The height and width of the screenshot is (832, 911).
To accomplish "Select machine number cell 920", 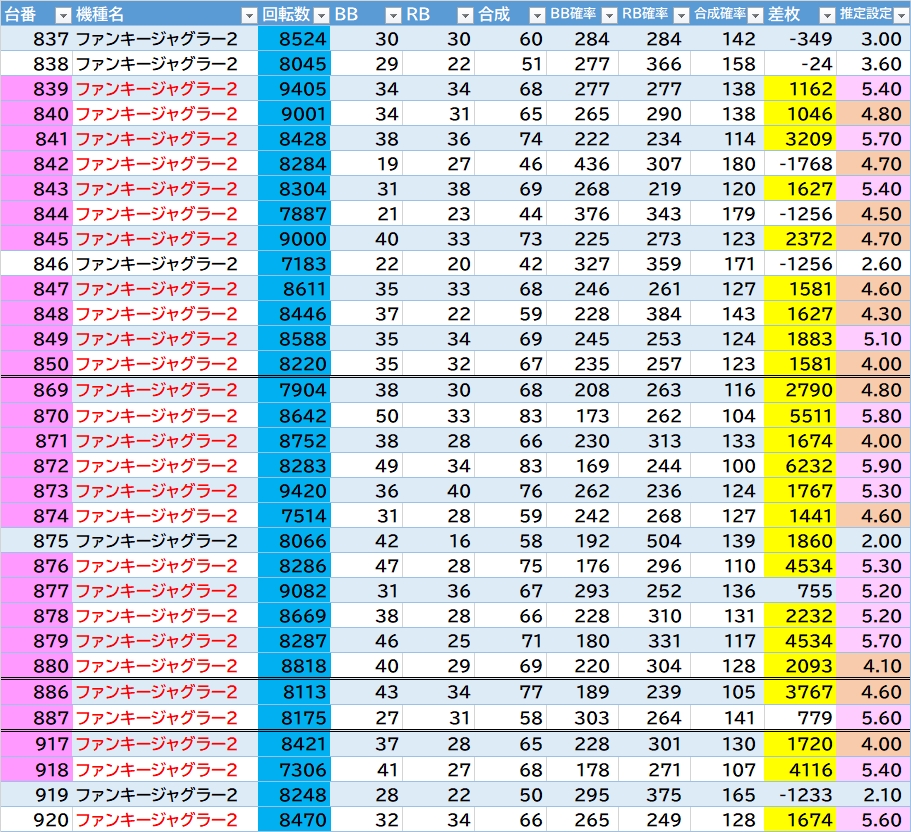I will 36,820.
